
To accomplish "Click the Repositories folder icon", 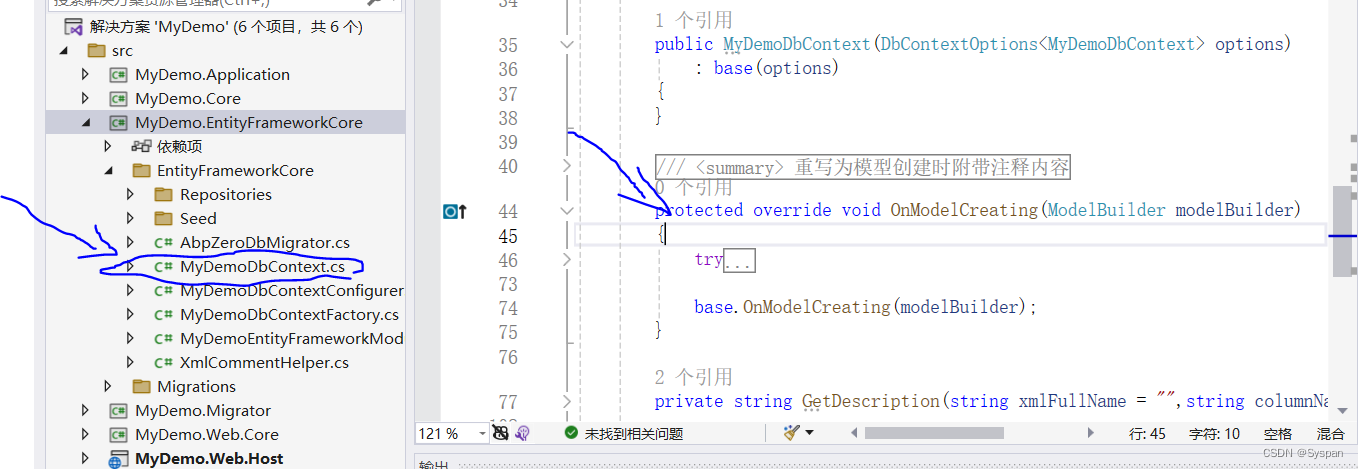I will point(164,194).
